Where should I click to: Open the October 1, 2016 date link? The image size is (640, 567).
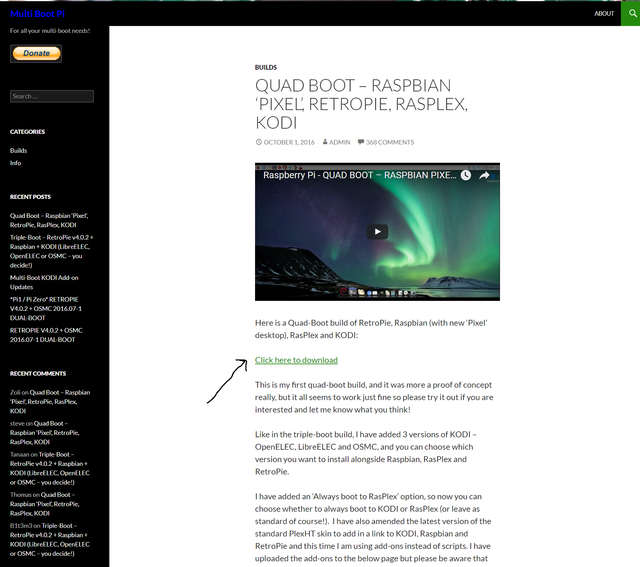pos(289,142)
